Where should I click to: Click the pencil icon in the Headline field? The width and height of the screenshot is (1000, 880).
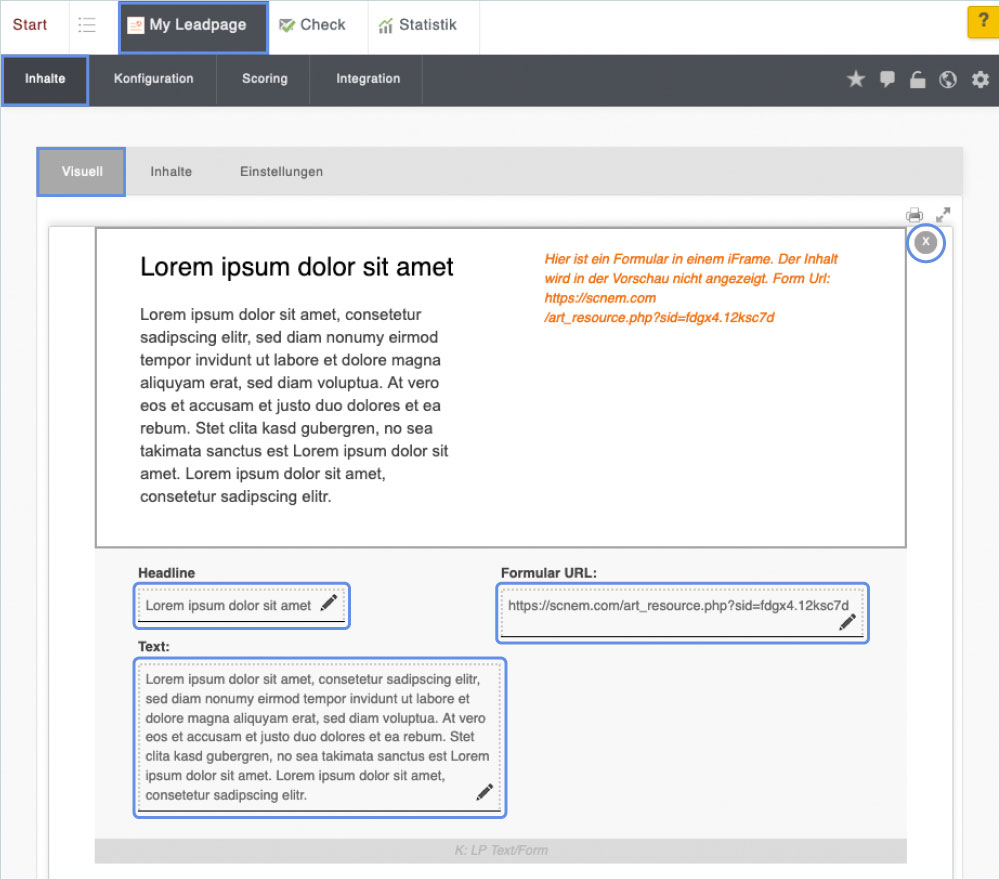[x=329, y=603]
